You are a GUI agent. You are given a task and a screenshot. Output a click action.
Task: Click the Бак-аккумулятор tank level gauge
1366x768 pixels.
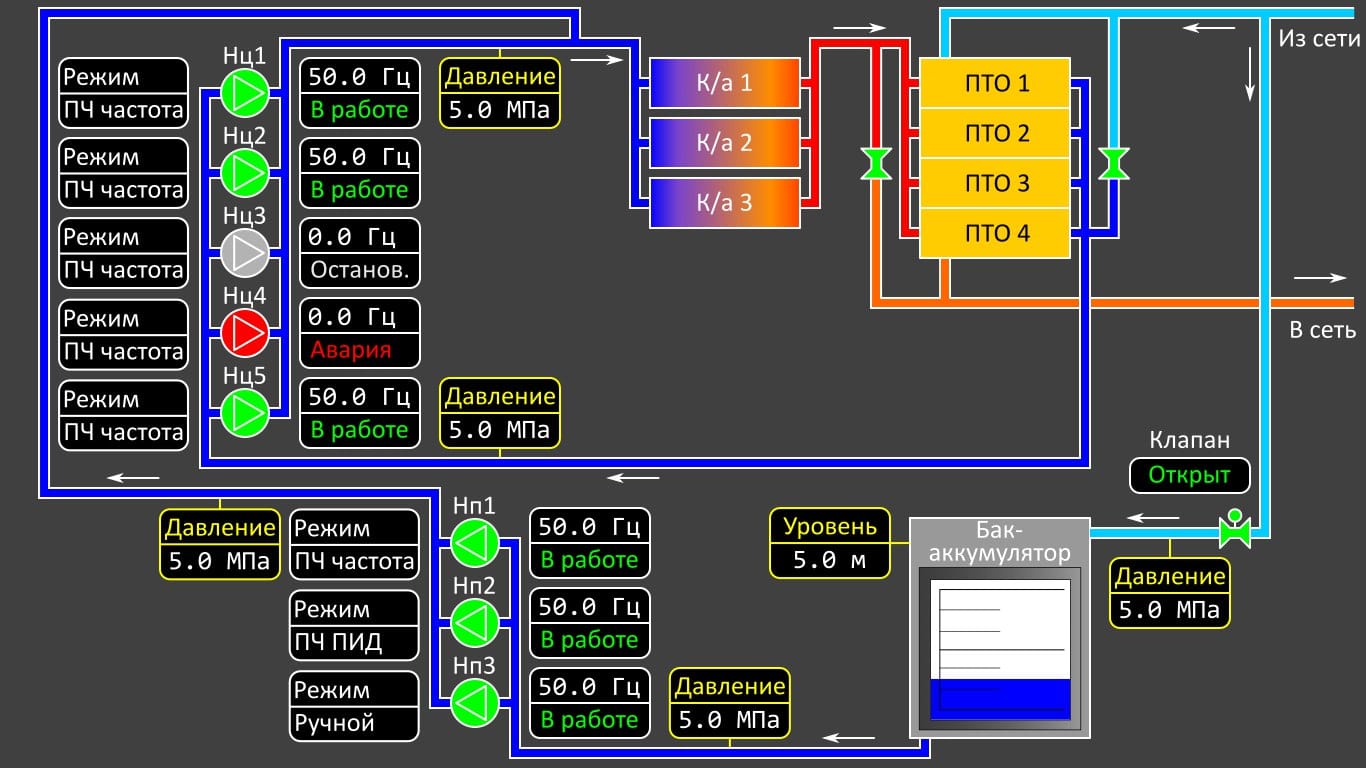point(1000,649)
